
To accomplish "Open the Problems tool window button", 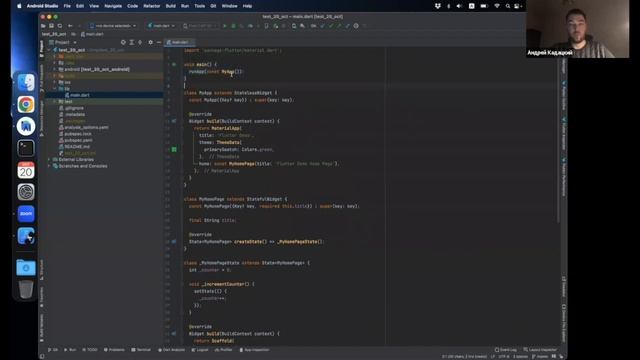I will tap(114, 350).
